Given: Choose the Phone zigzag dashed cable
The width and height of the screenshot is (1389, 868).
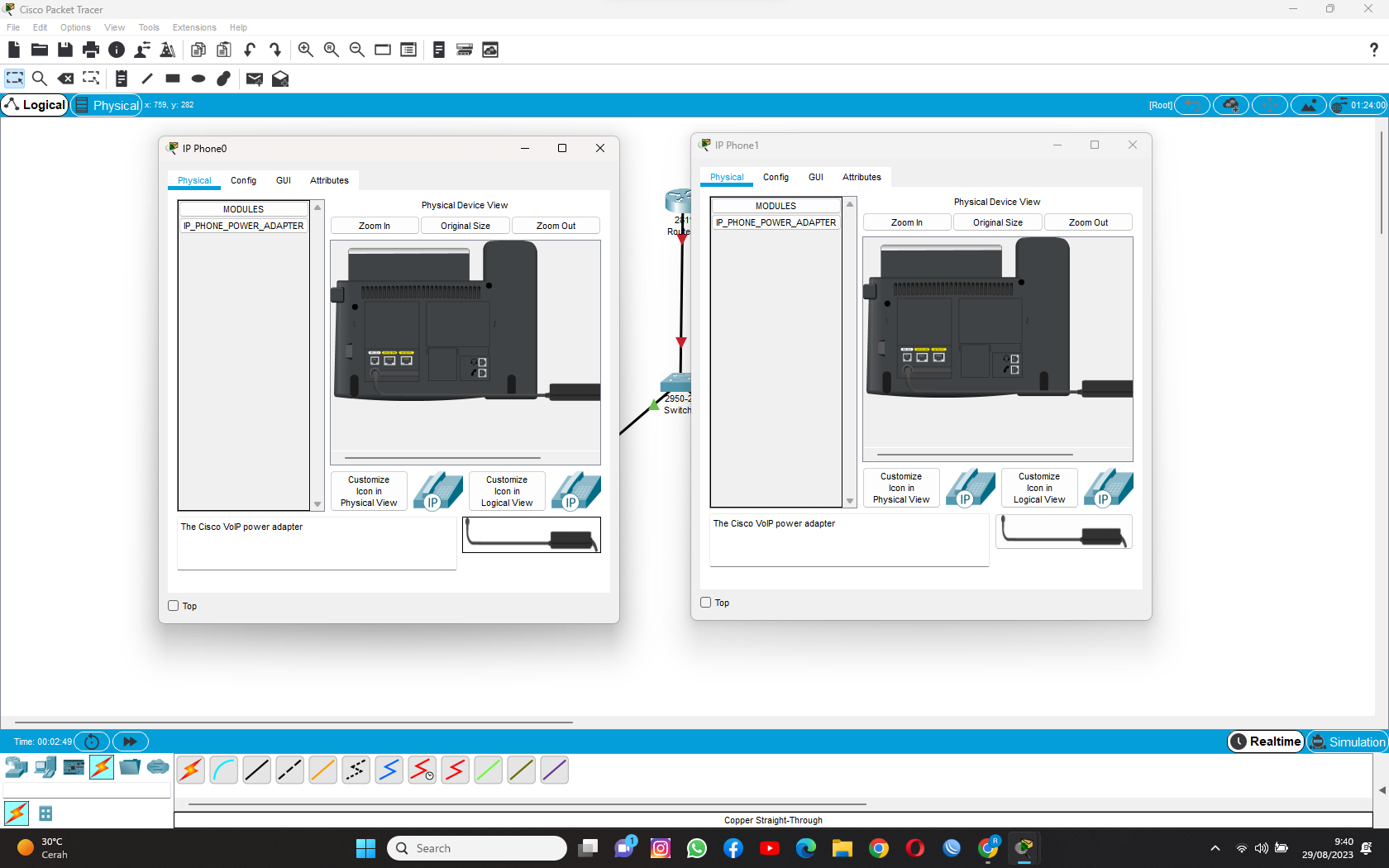Looking at the screenshot, I should 356,770.
